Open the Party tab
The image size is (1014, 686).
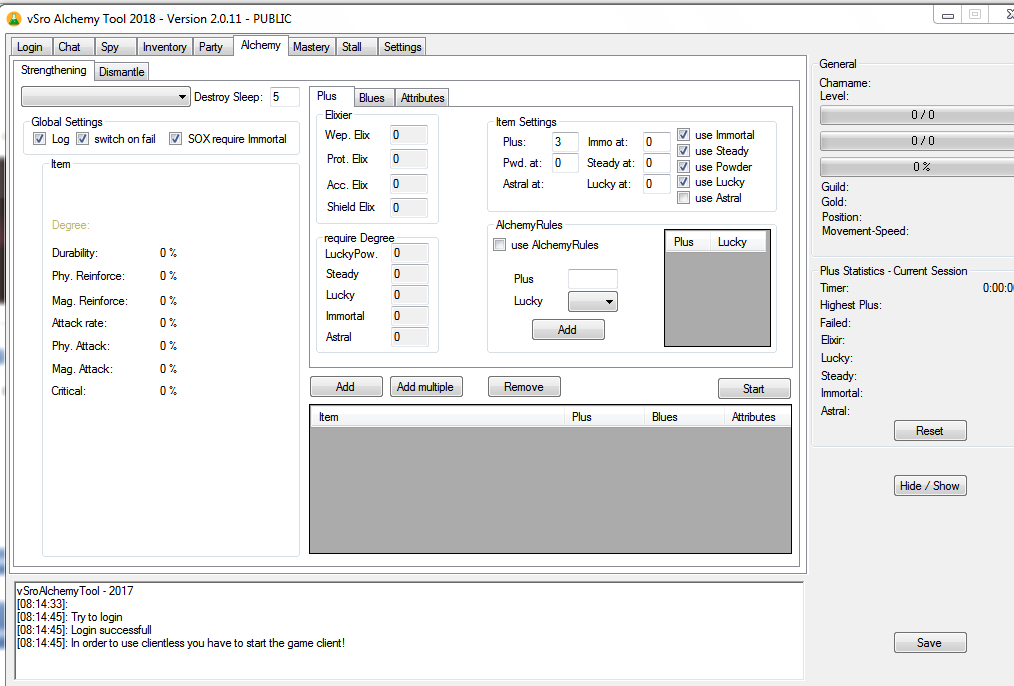tap(211, 47)
